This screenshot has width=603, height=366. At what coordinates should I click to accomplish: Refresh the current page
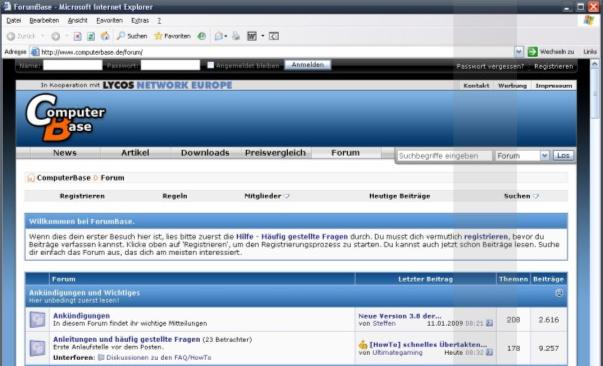pos(91,36)
